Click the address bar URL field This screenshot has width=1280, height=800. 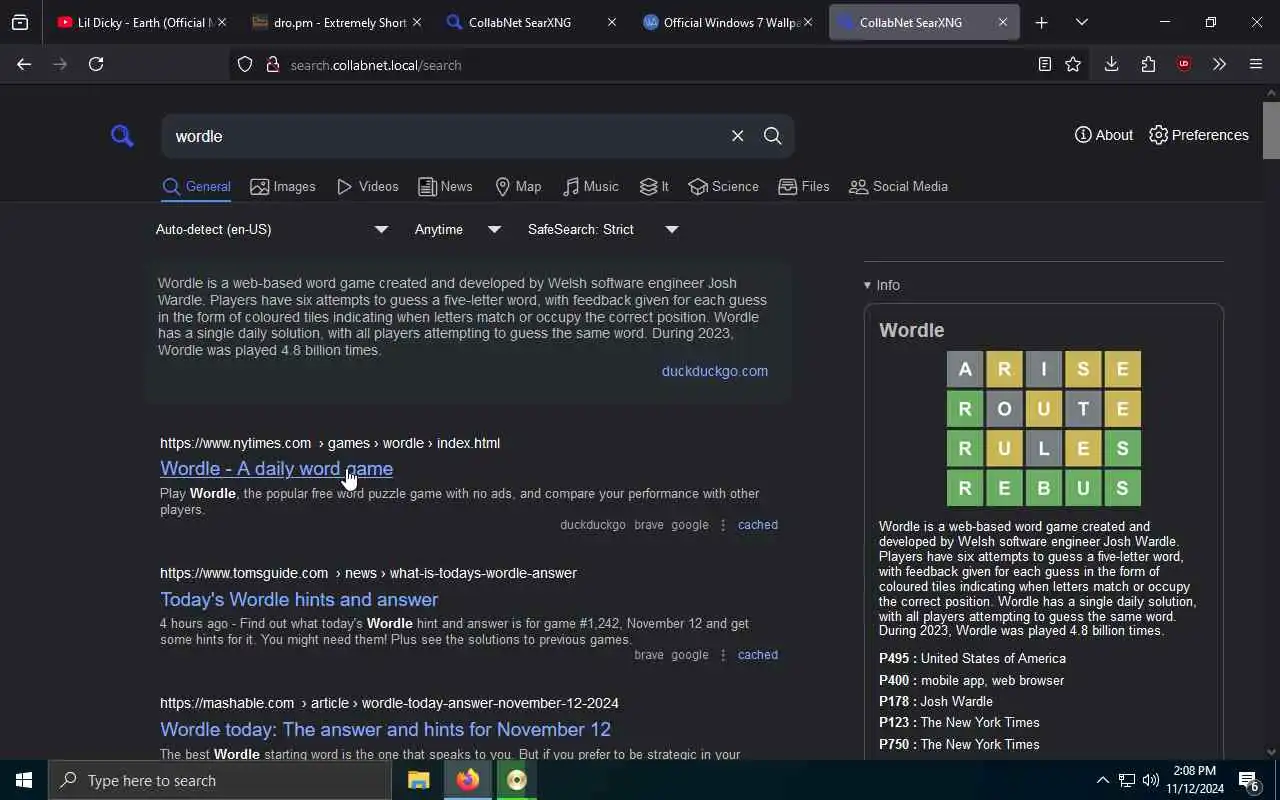coord(660,65)
